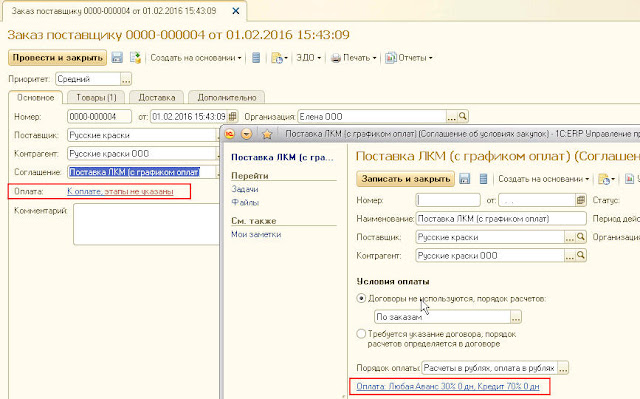Click the agreement Номер input field
The height and width of the screenshot is (399, 640).
tap(448, 200)
